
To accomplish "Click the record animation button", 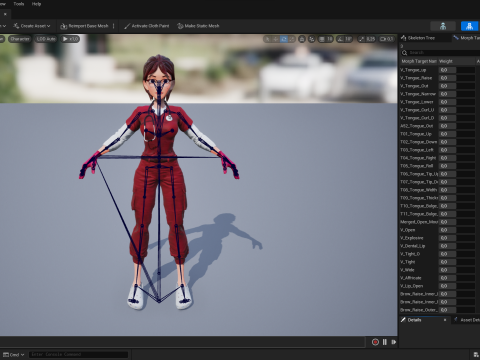I will pos(375,342).
